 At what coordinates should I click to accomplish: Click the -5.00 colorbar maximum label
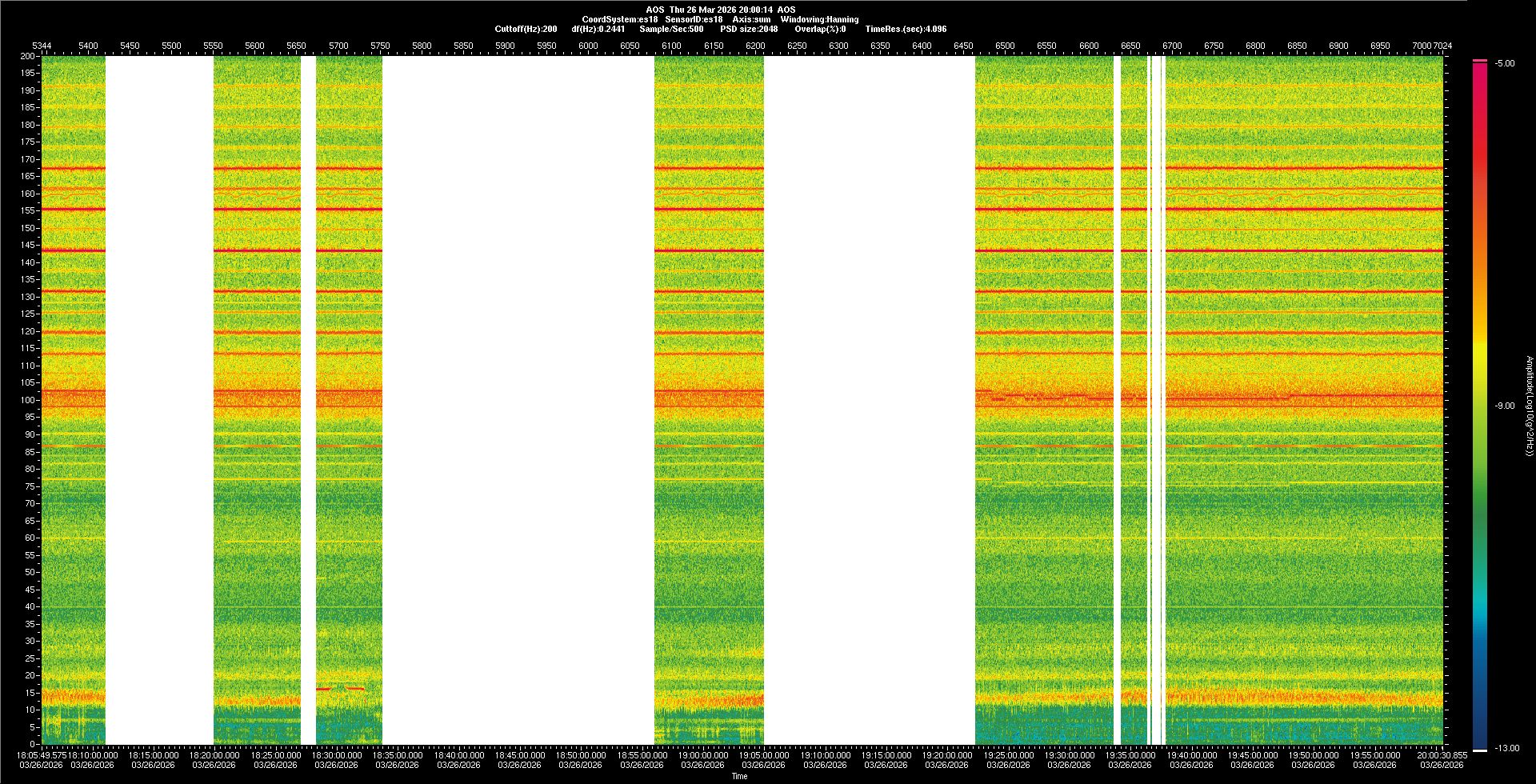coord(1504,63)
